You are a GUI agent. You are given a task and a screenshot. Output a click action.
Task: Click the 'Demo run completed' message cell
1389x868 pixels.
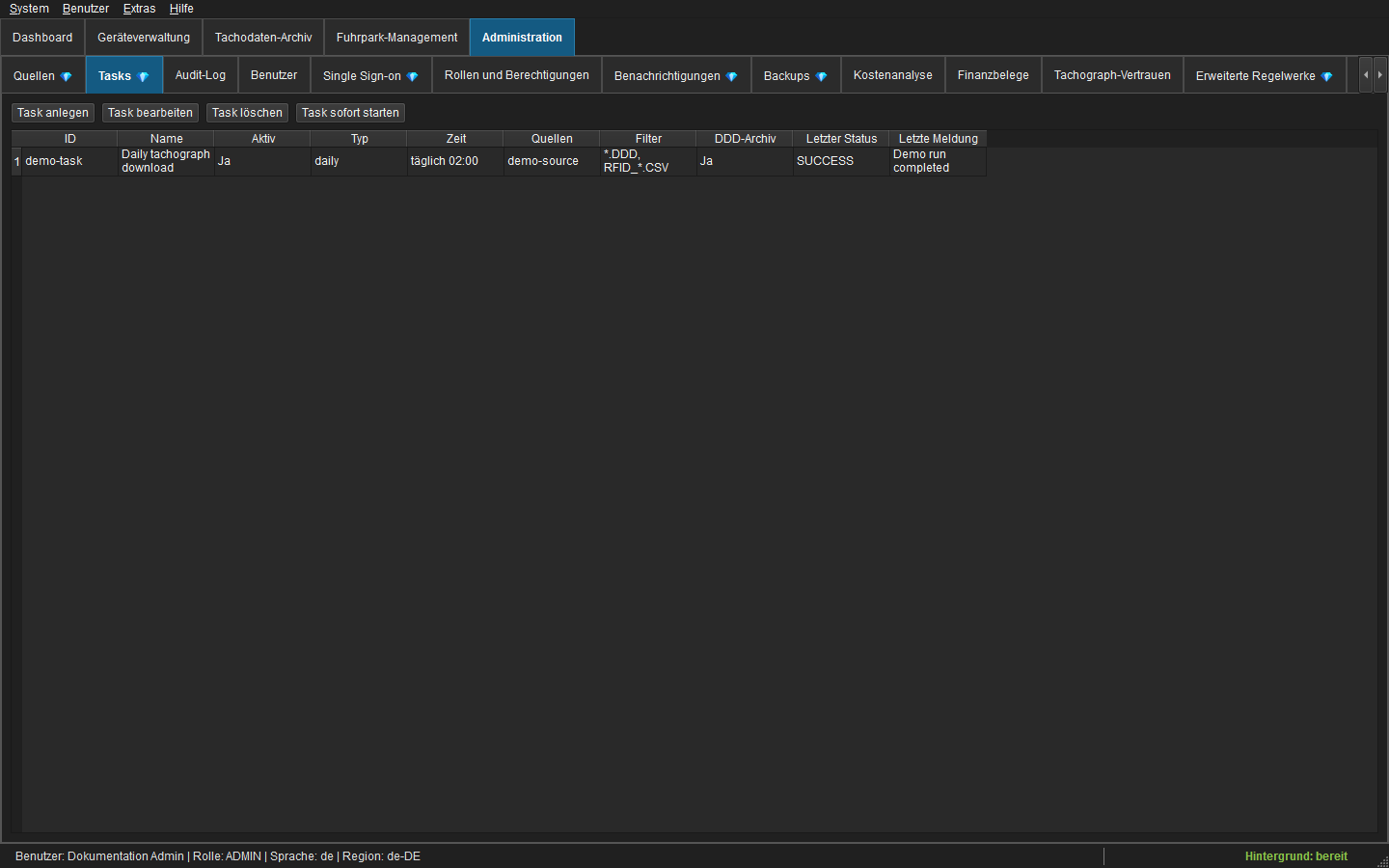(x=938, y=161)
